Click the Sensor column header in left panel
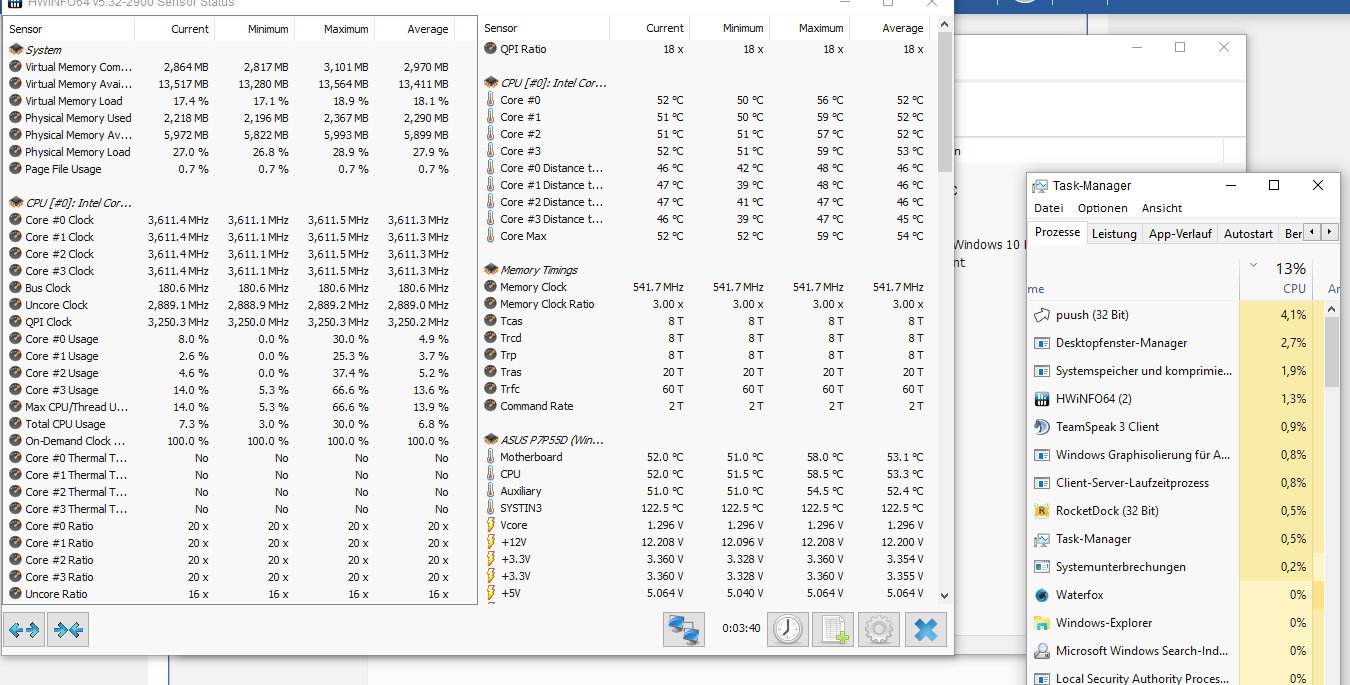 [x=69, y=29]
